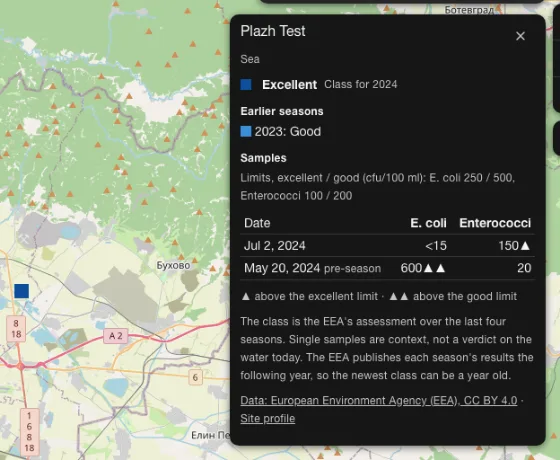Click the Ботевград town label
The image size is (560, 460).
pos(469,10)
